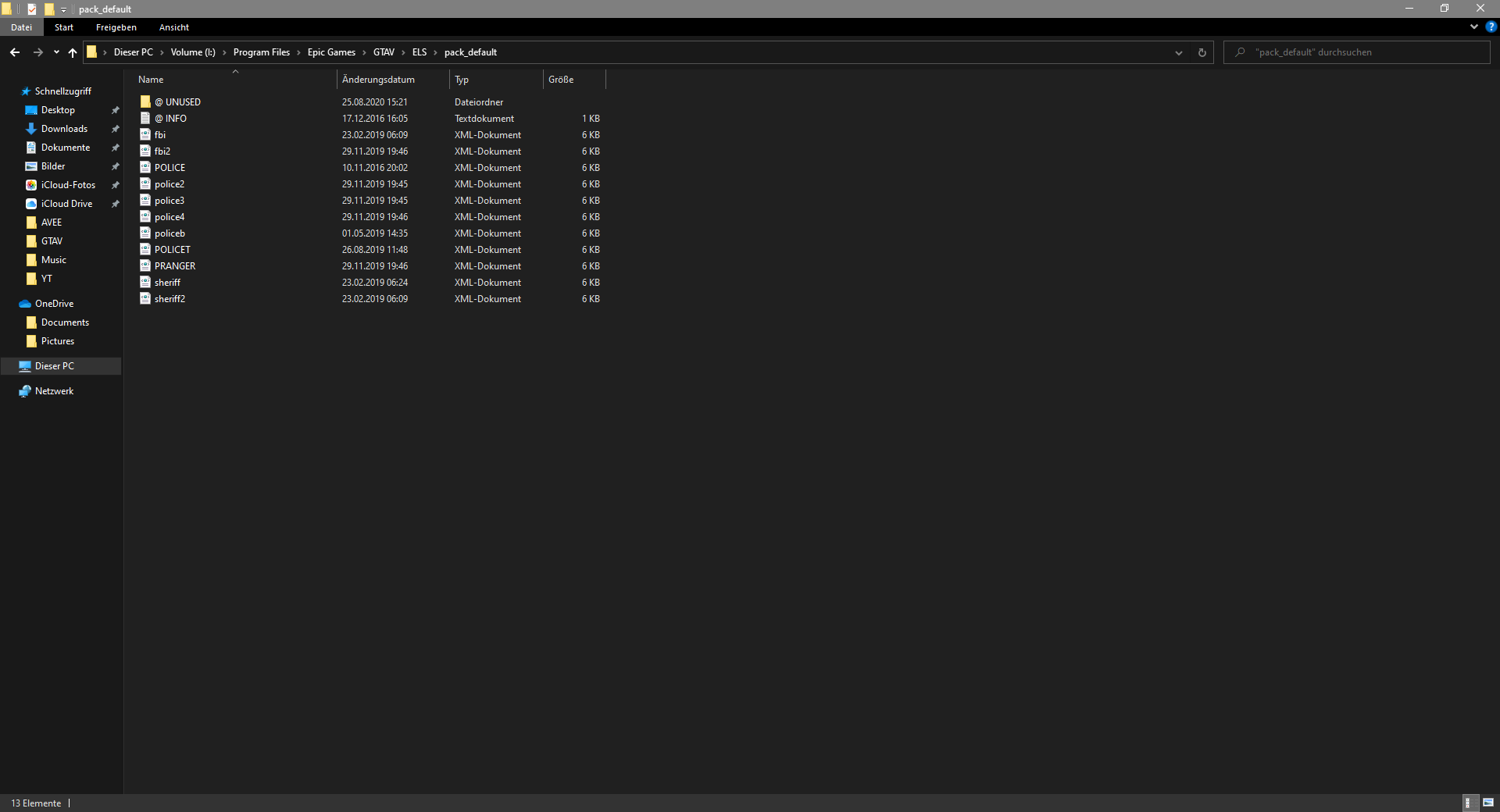Open the Help question mark icon
The width and height of the screenshot is (1500, 812).
pyautogui.click(x=1491, y=27)
